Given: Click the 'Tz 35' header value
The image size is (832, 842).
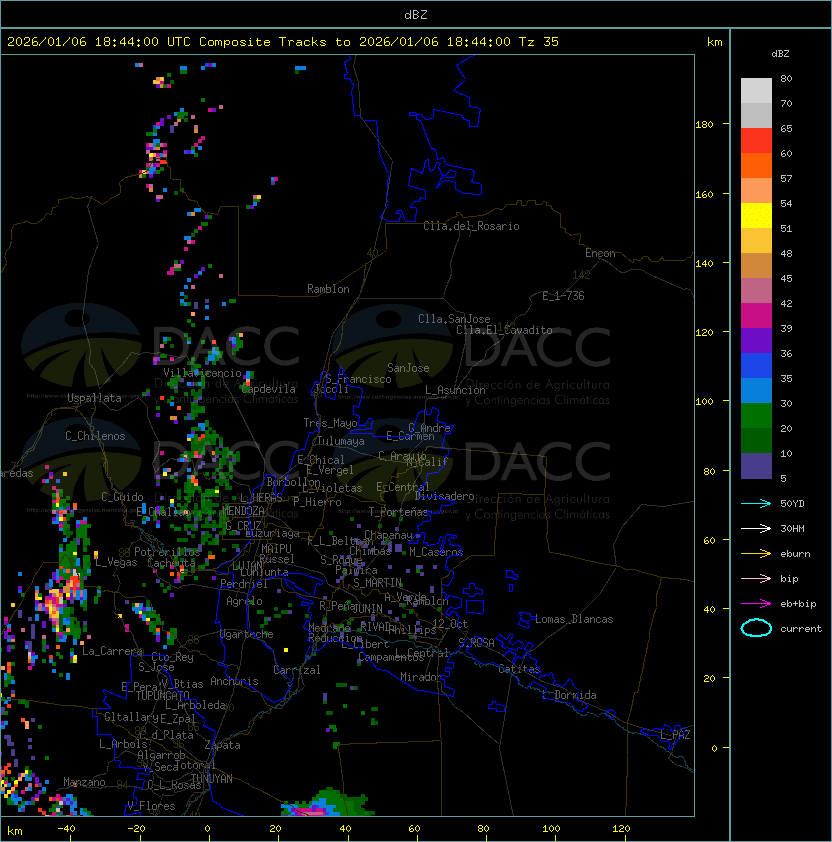Looking at the screenshot, I should click(539, 41).
